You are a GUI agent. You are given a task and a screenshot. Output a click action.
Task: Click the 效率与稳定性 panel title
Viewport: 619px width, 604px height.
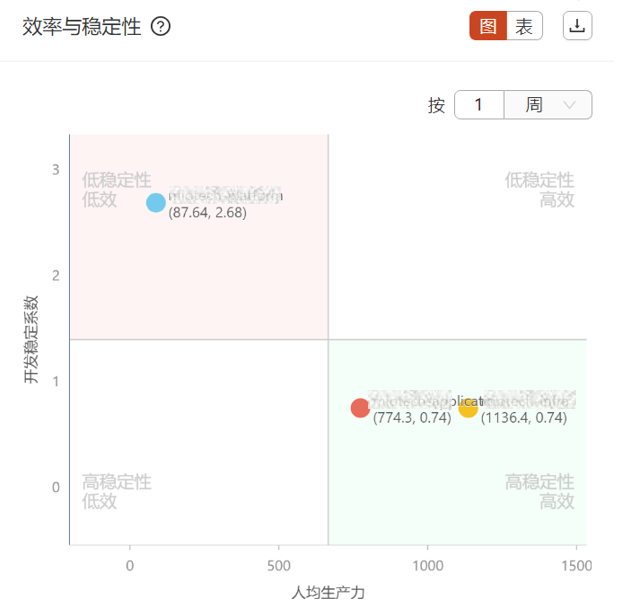(x=82, y=27)
